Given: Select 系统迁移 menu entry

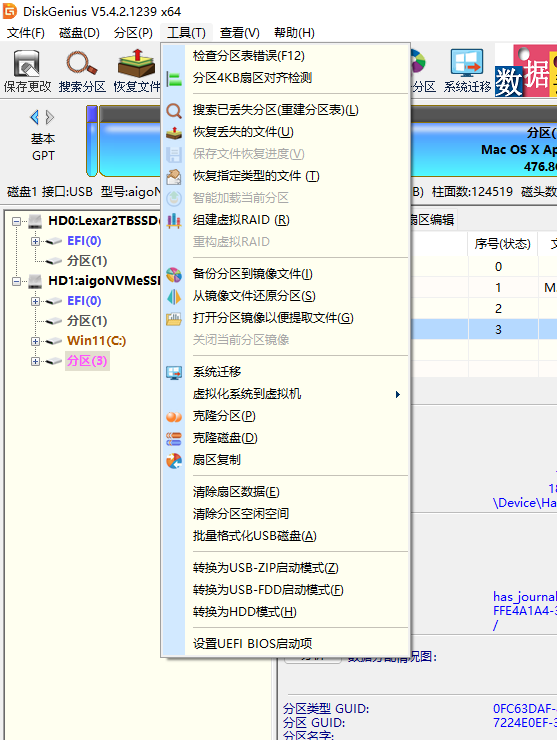Looking at the screenshot, I should tap(285, 372).
